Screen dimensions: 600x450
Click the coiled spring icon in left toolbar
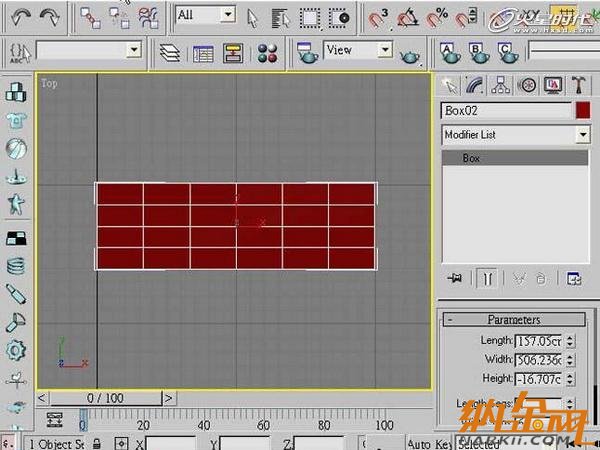[16, 266]
